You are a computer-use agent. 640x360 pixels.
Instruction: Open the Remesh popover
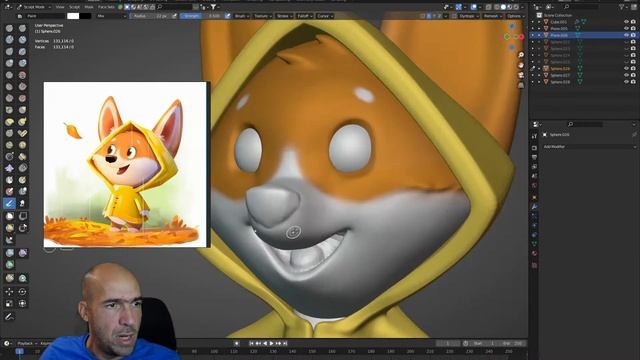[x=493, y=16]
